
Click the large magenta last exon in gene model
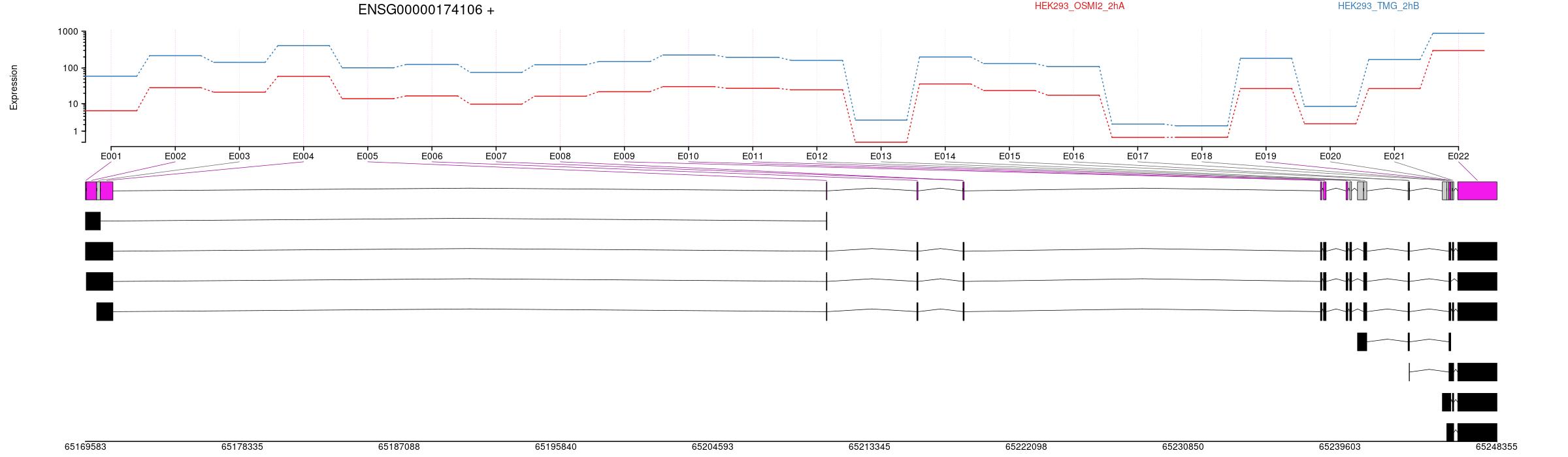click(1477, 191)
